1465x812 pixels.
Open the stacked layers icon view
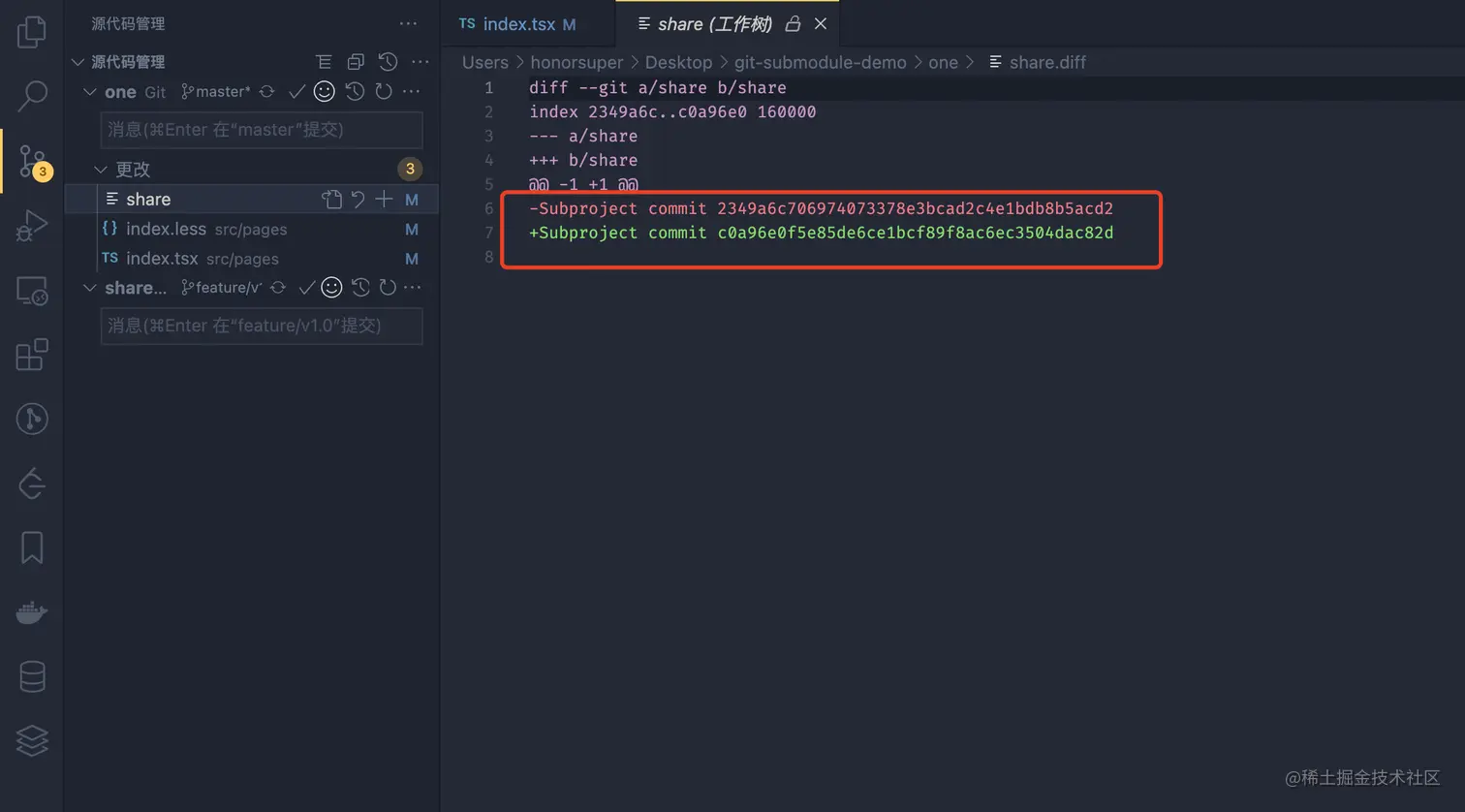click(x=32, y=740)
